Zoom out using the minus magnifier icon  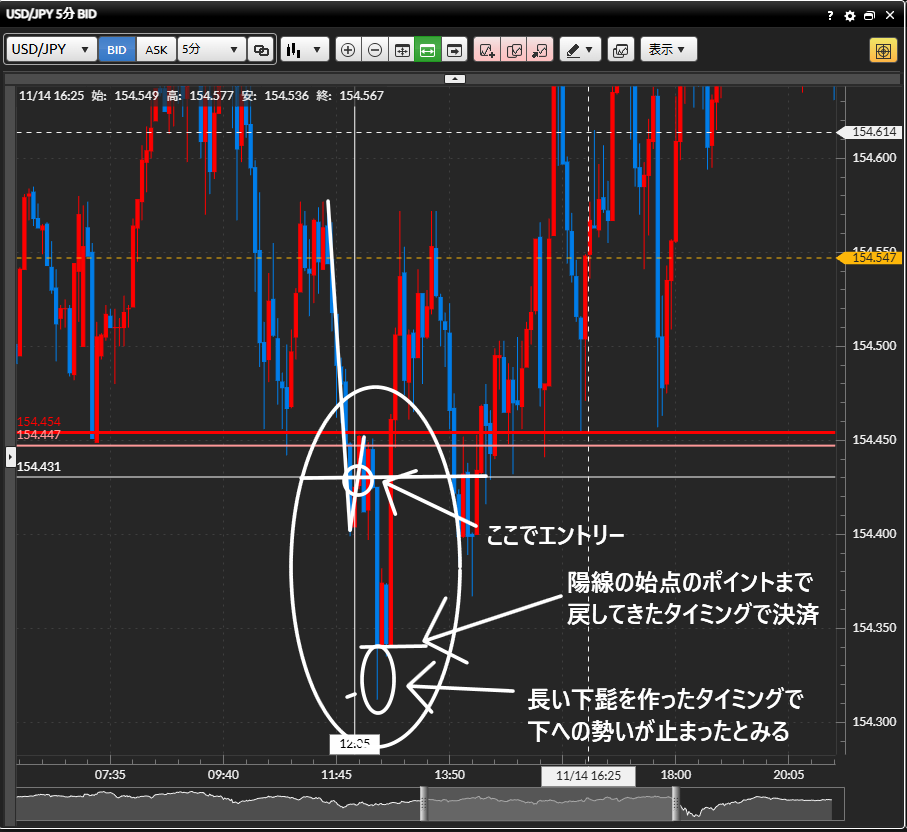(374, 50)
